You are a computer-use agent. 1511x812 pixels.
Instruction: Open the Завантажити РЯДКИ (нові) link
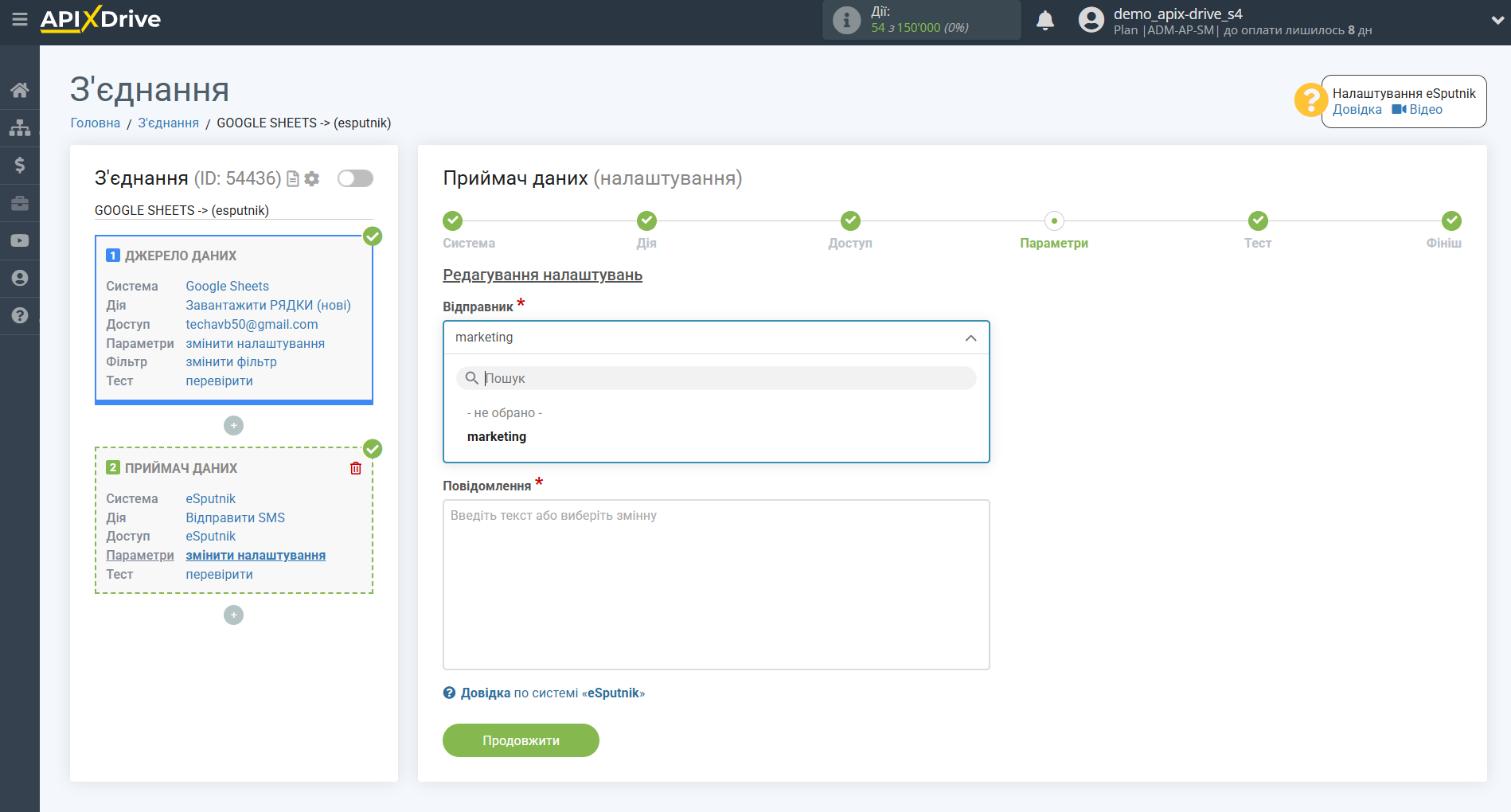point(268,306)
